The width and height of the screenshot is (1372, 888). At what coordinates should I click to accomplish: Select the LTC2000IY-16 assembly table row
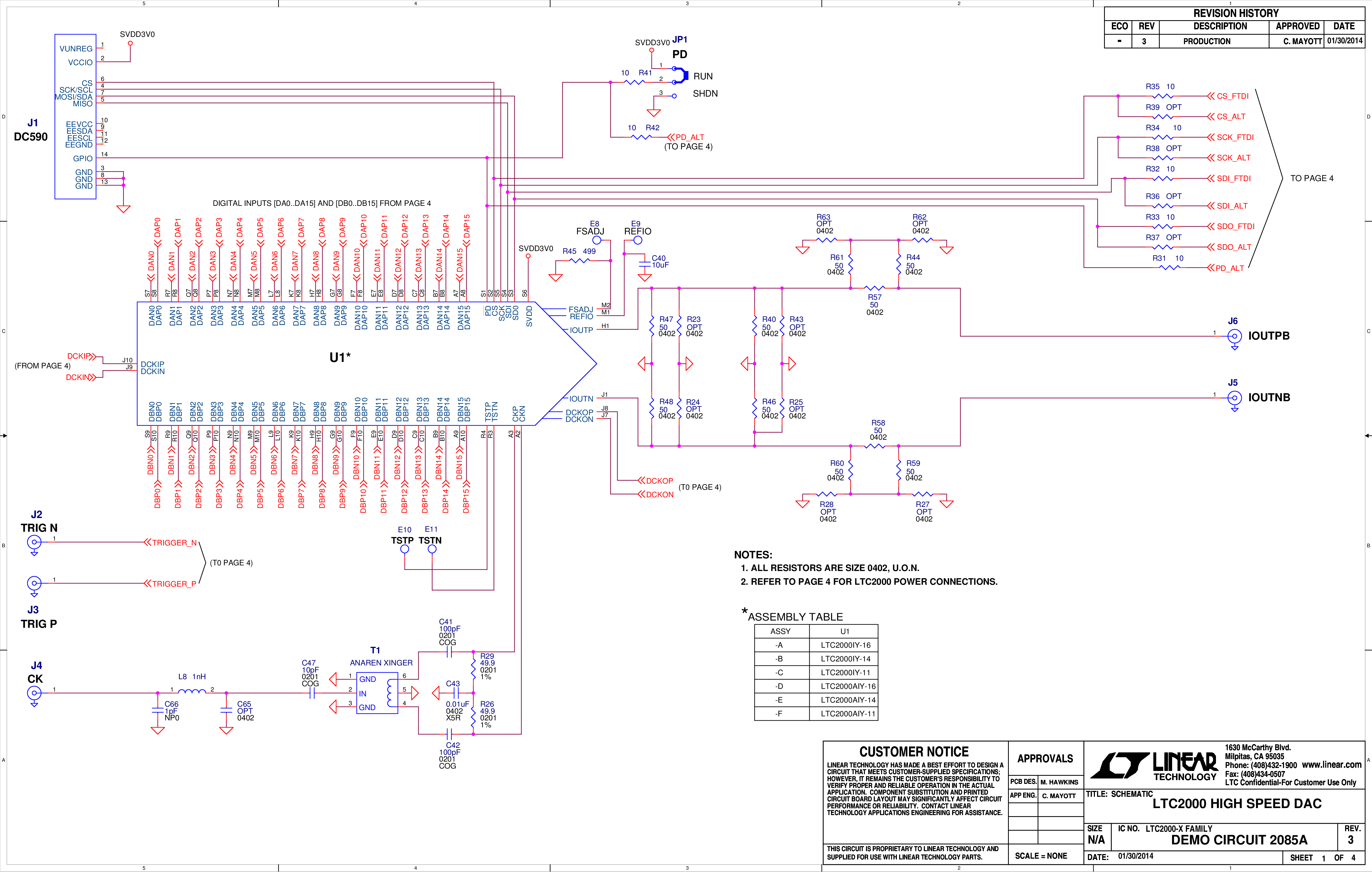[816, 646]
